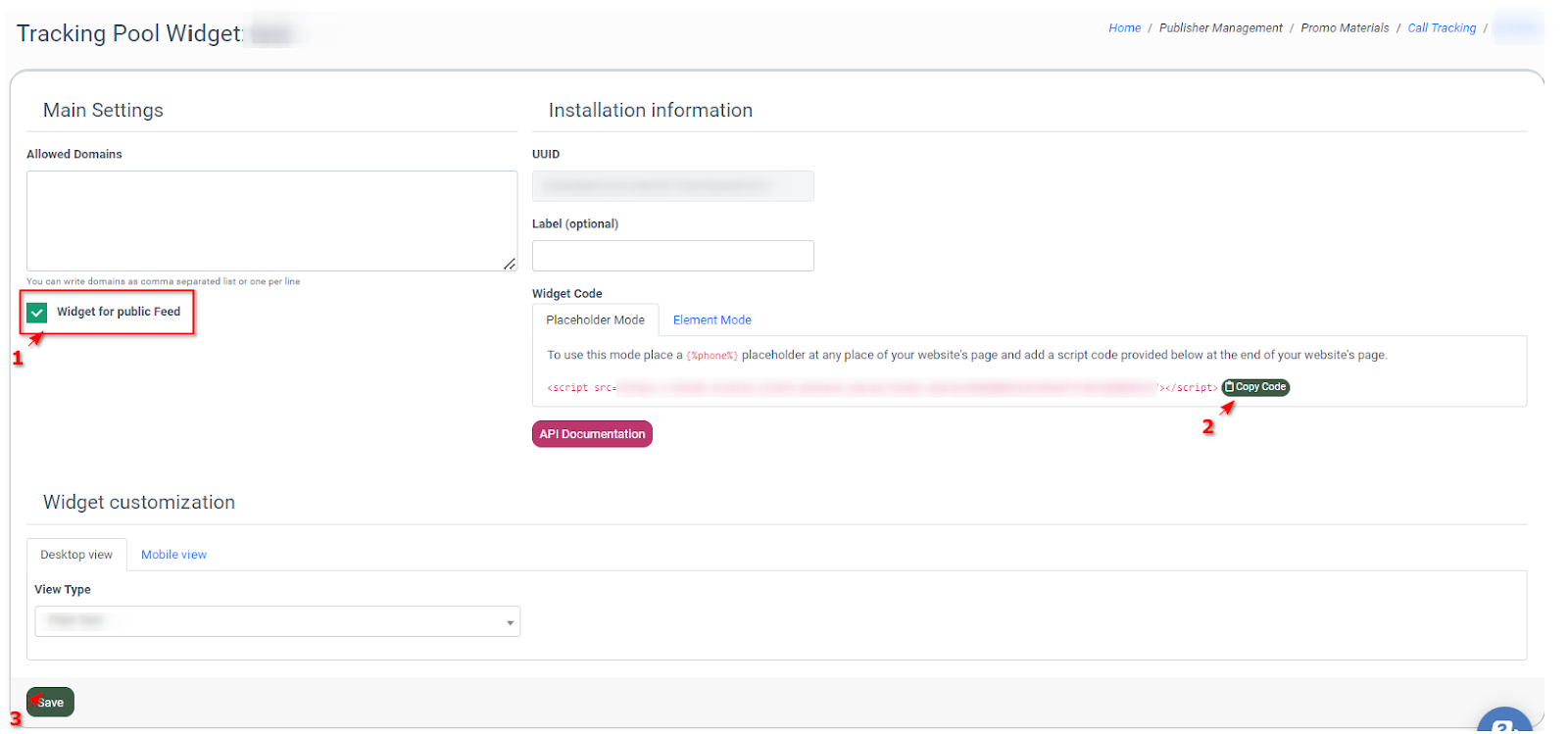Screen dimensions: 1568x734
Task: Select the Desktop view tab
Action: (76, 555)
